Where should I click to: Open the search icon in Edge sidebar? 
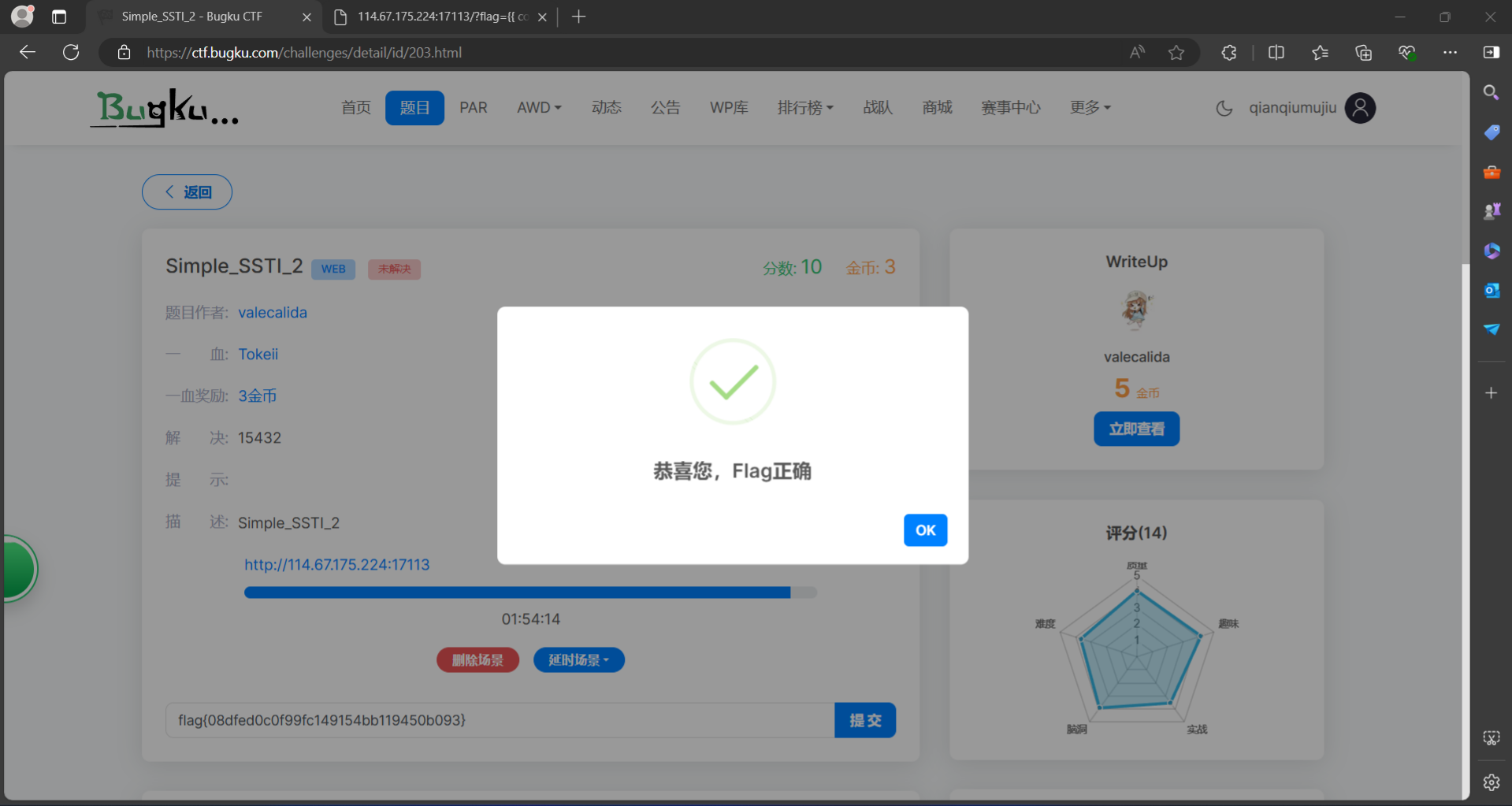tap(1491, 92)
